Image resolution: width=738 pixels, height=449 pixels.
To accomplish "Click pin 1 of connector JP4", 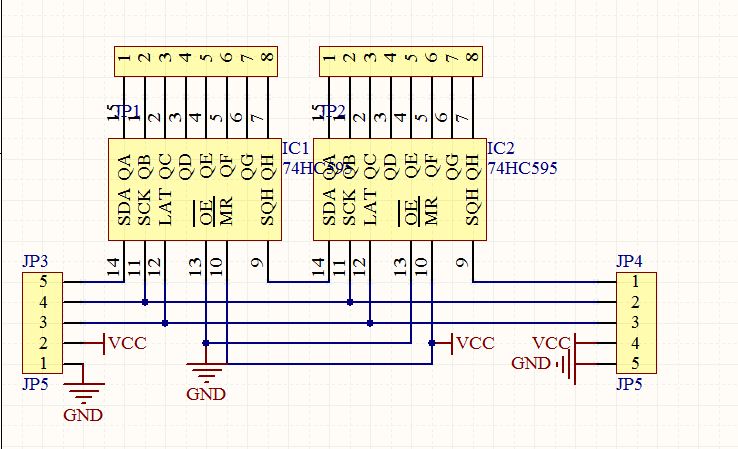I will 635,281.
